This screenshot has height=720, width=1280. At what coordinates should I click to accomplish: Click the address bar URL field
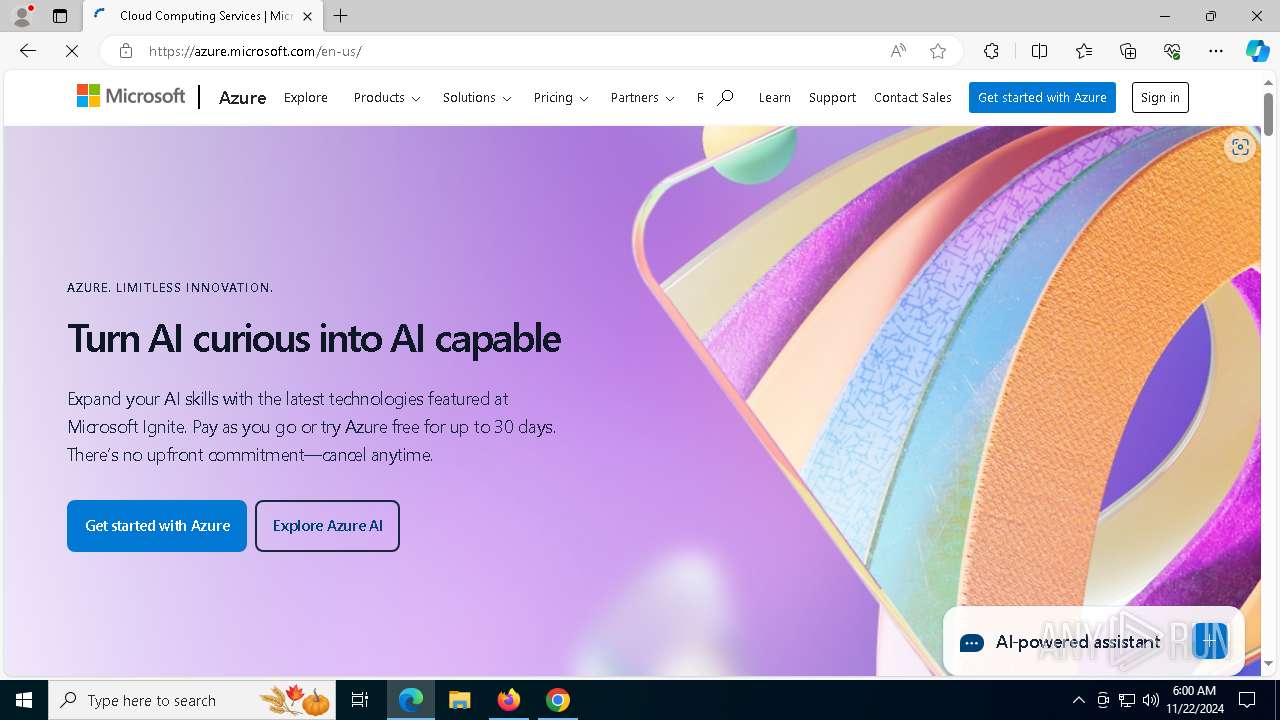pos(510,51)
